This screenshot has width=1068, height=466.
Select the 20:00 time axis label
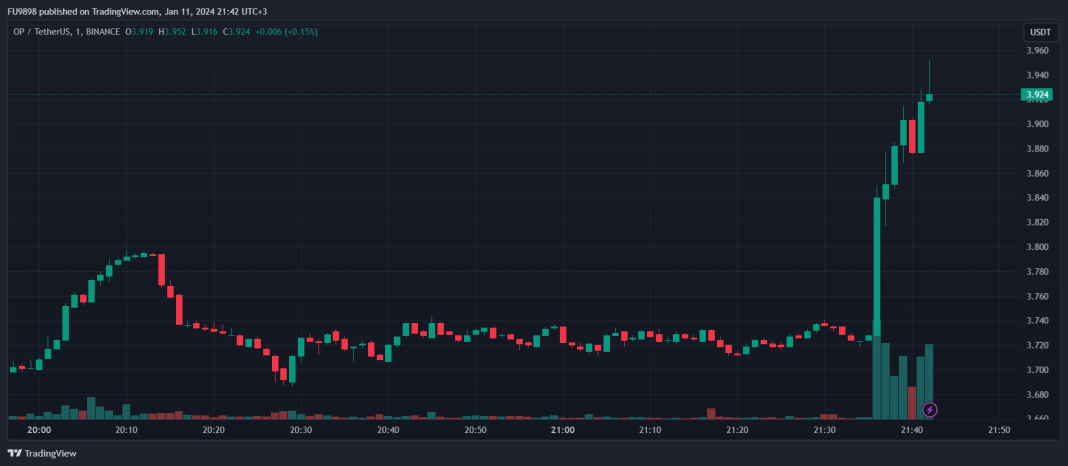point(39,430)
